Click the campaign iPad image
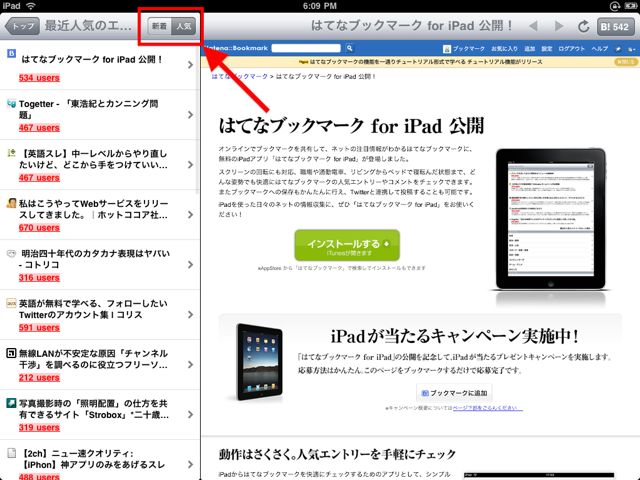Screen dimensions: 640x480 click(259, 362)
